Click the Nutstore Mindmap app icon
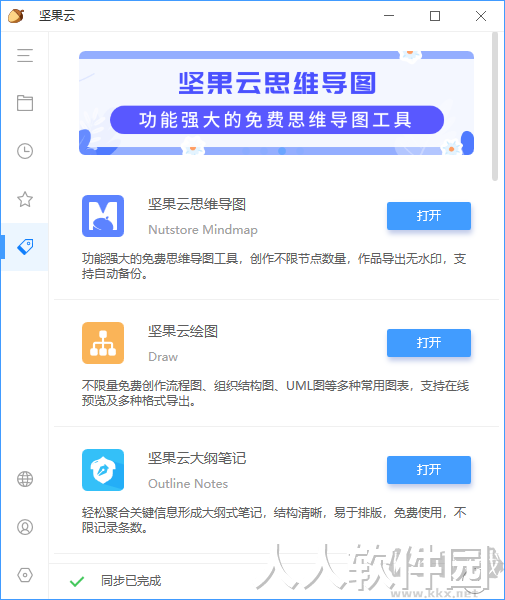The width and height of the screenshot is (505, 600). (x=103, y=216)
